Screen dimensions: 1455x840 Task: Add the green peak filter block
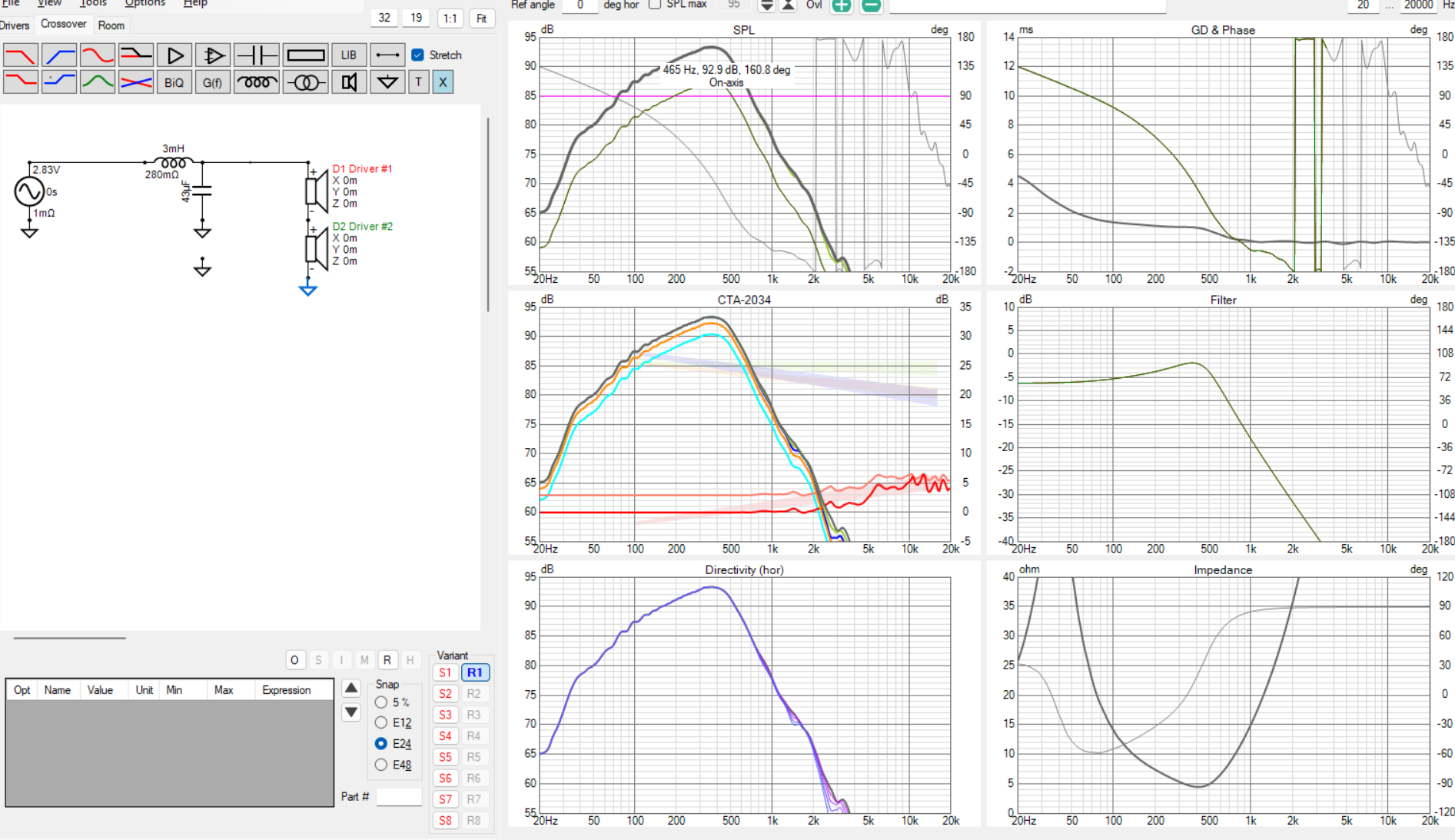pyautogui.click(x=98, y=82)
